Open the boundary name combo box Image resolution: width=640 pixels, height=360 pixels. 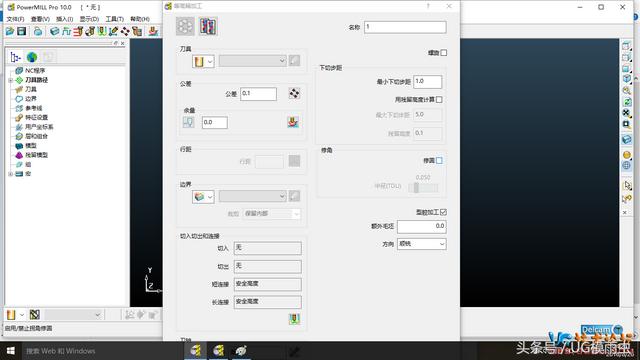point(252,197)
